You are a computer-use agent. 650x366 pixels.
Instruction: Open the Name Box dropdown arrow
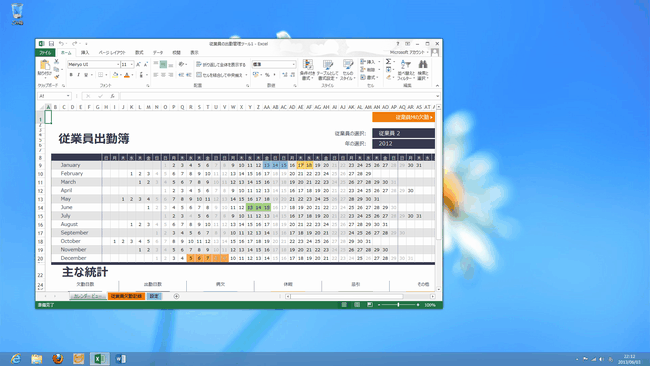pyautogui.click(x=68, y=96)
